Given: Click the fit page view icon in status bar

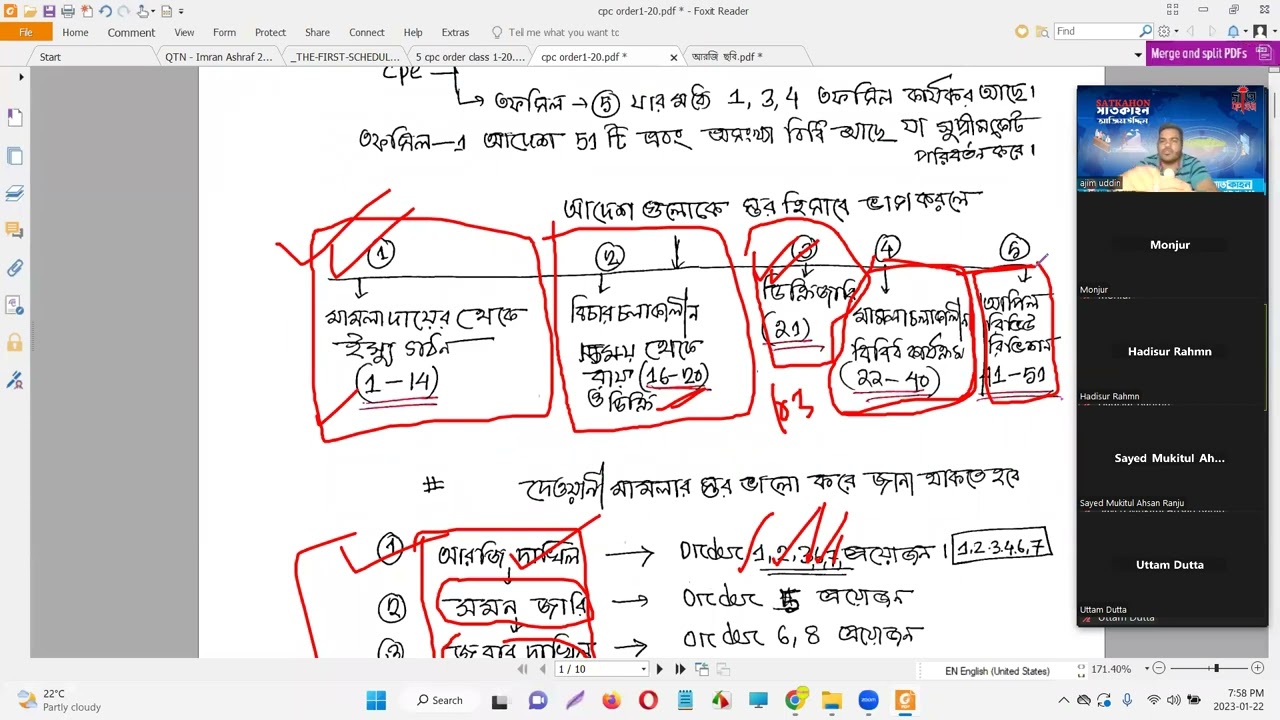Looking at the screenshot, I should pos(1081,670).
